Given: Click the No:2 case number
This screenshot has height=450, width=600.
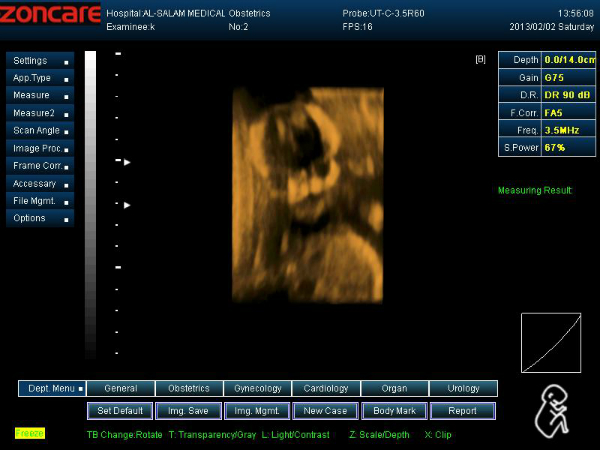Looking at the screenshot, I should 238,27.
